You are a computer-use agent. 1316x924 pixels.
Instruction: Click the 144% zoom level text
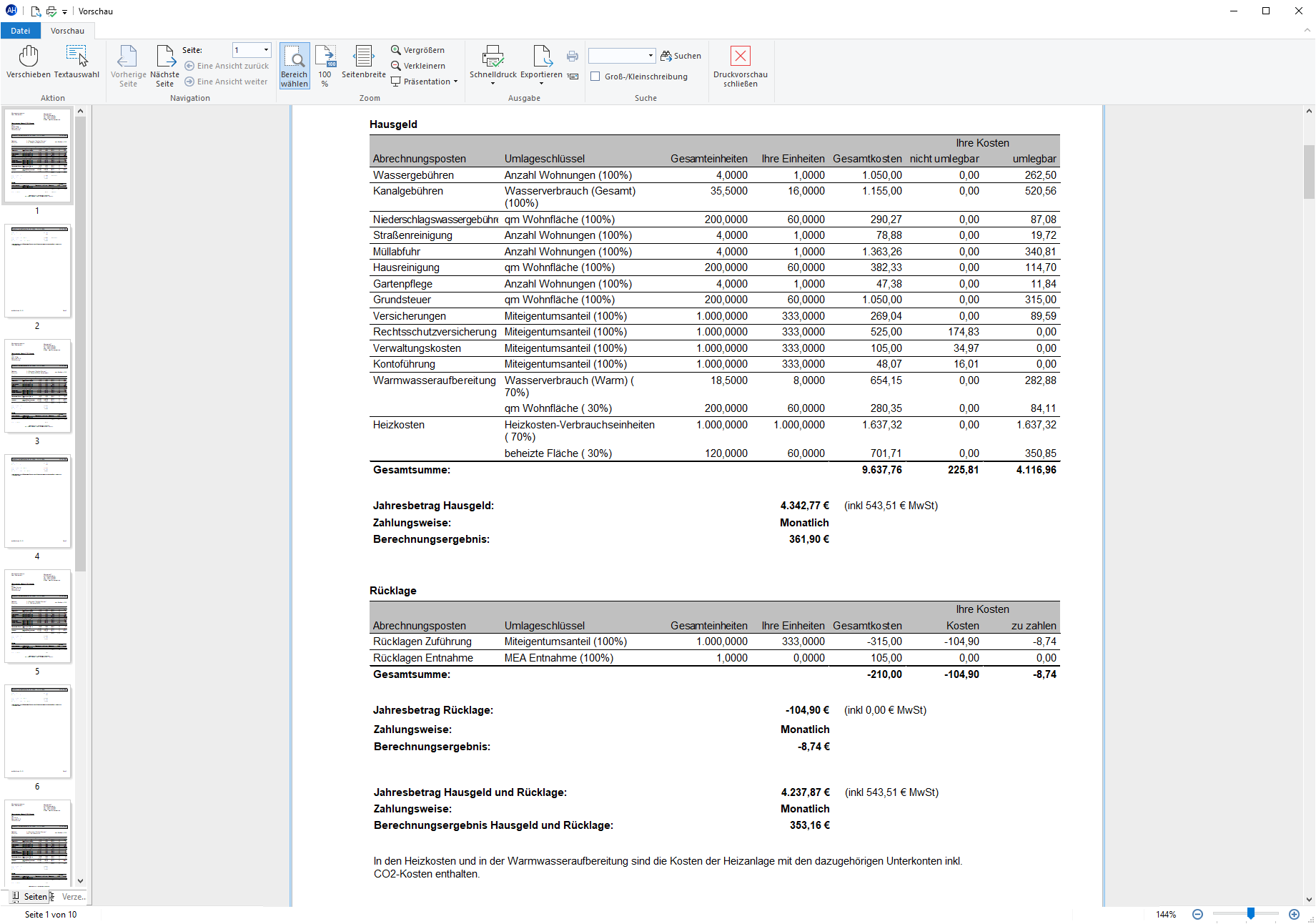1166,915
